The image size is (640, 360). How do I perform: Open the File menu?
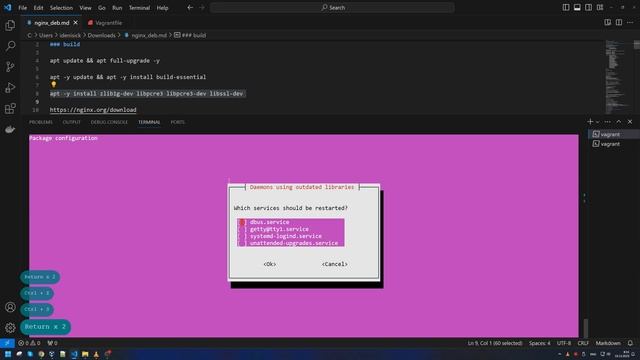click(x=22, y=8)
